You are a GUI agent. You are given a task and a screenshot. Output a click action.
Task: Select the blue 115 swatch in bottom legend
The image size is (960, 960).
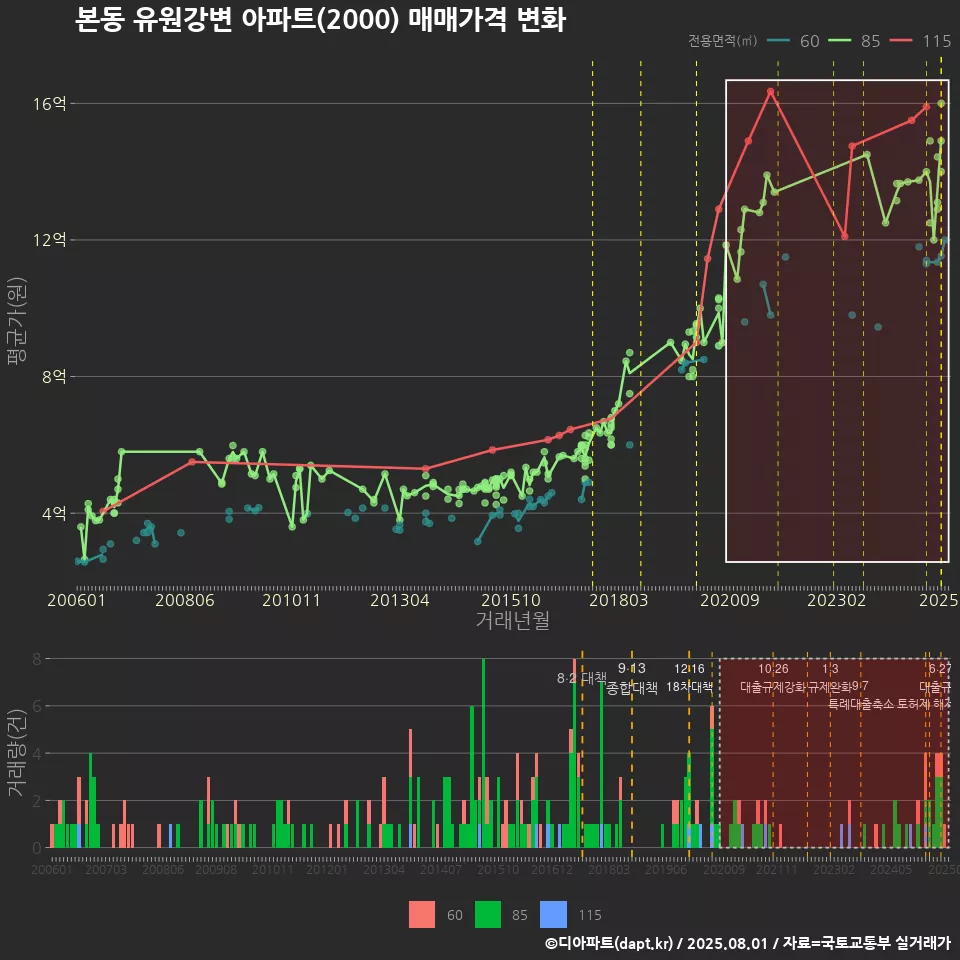553,915
